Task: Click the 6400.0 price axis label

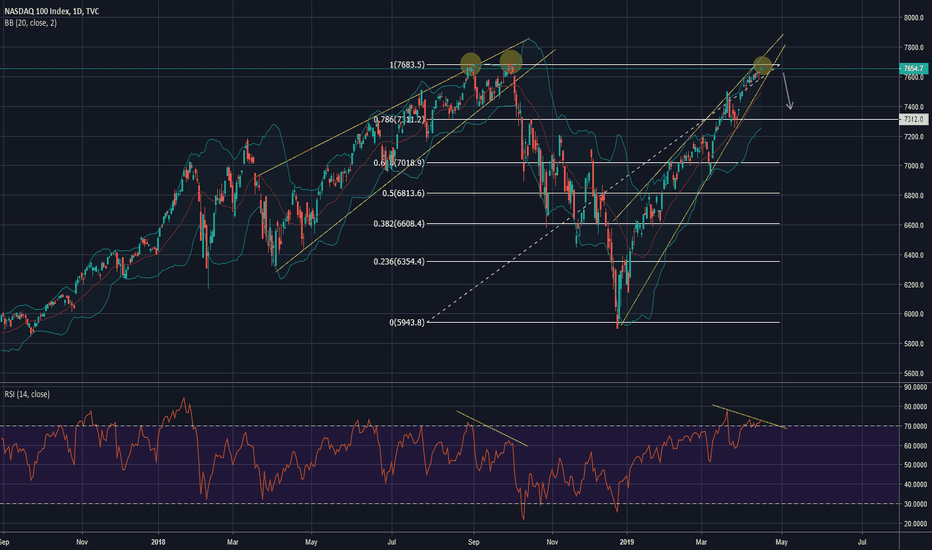Action: point(914,255)
